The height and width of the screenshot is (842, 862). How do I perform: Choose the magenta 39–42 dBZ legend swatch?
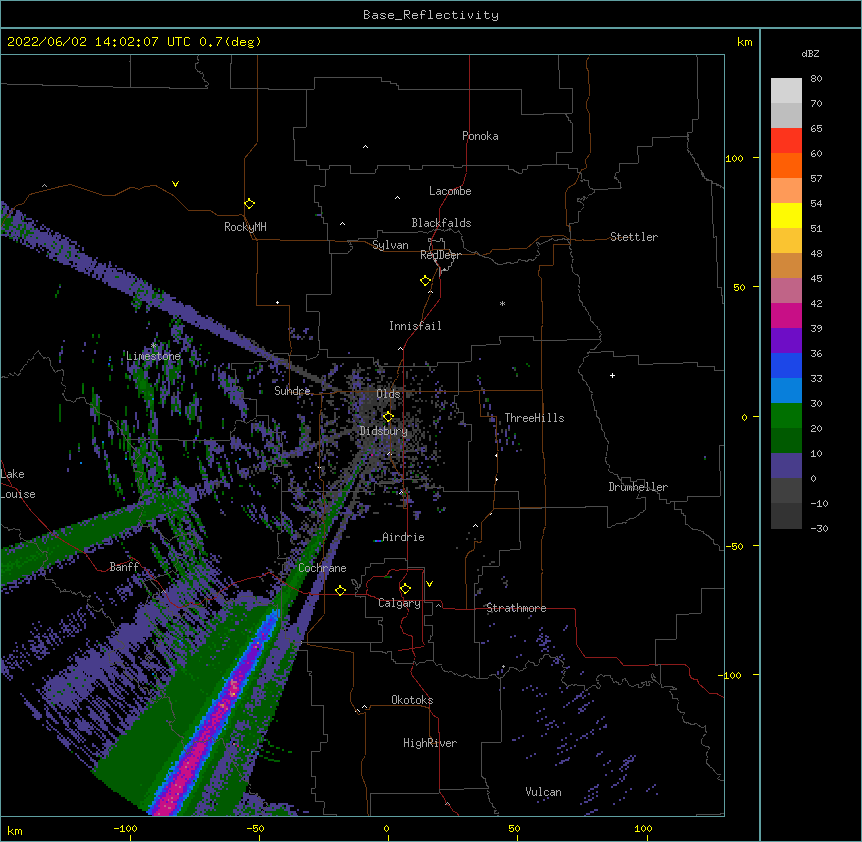click(786, 315)
